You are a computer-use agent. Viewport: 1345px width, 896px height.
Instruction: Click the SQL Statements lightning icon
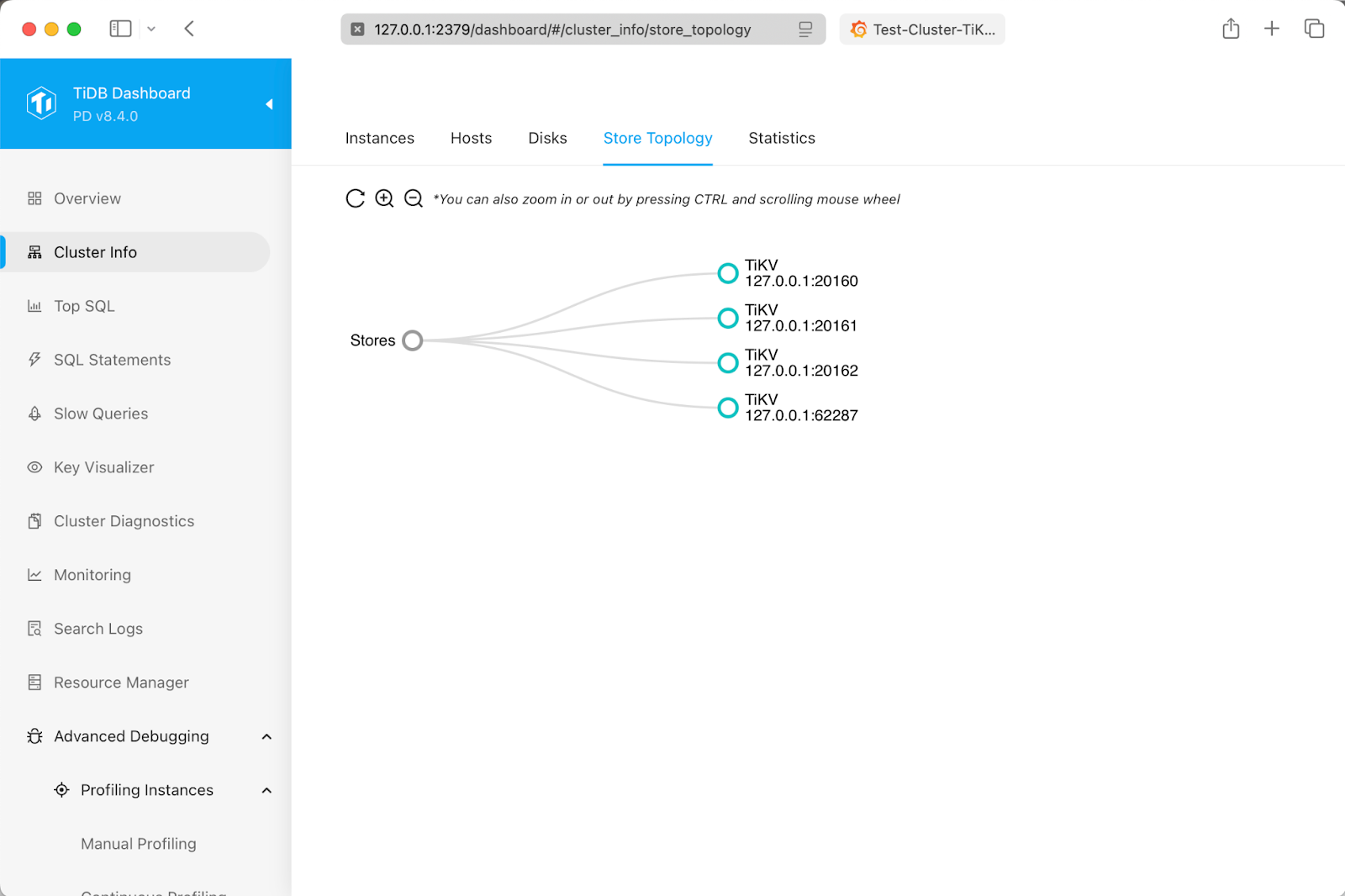[34, 360]
